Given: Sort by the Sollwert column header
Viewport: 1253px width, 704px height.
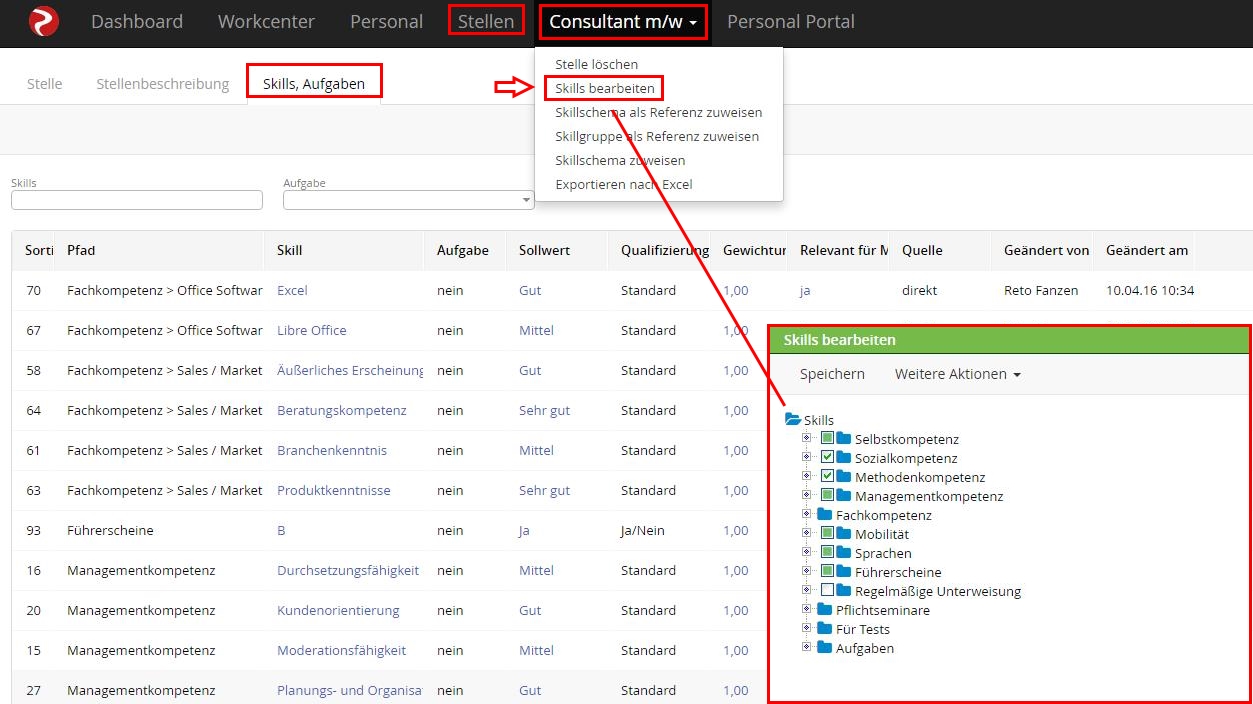Looking at the screenshot, I should point(545,250).
